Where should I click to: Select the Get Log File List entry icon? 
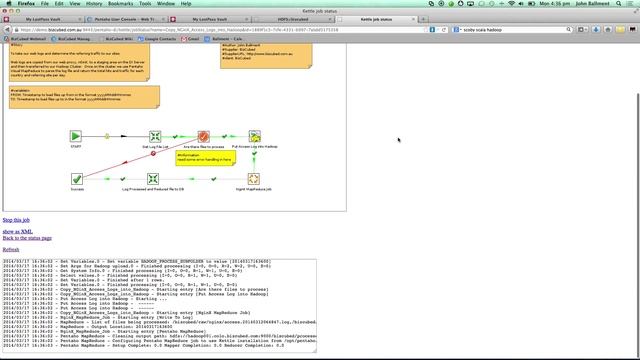coord(155,136)
